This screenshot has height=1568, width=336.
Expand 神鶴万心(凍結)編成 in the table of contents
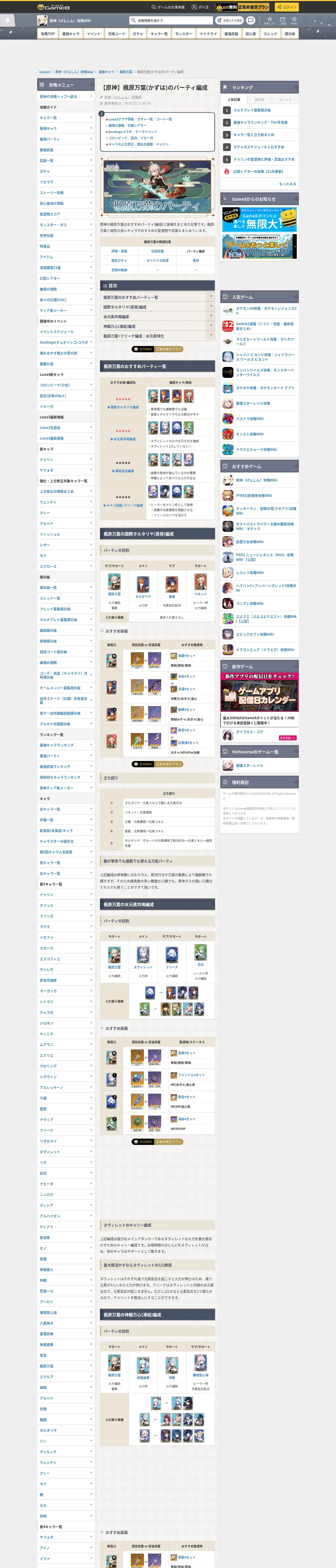pyautogui.click(x=157, y=326)
